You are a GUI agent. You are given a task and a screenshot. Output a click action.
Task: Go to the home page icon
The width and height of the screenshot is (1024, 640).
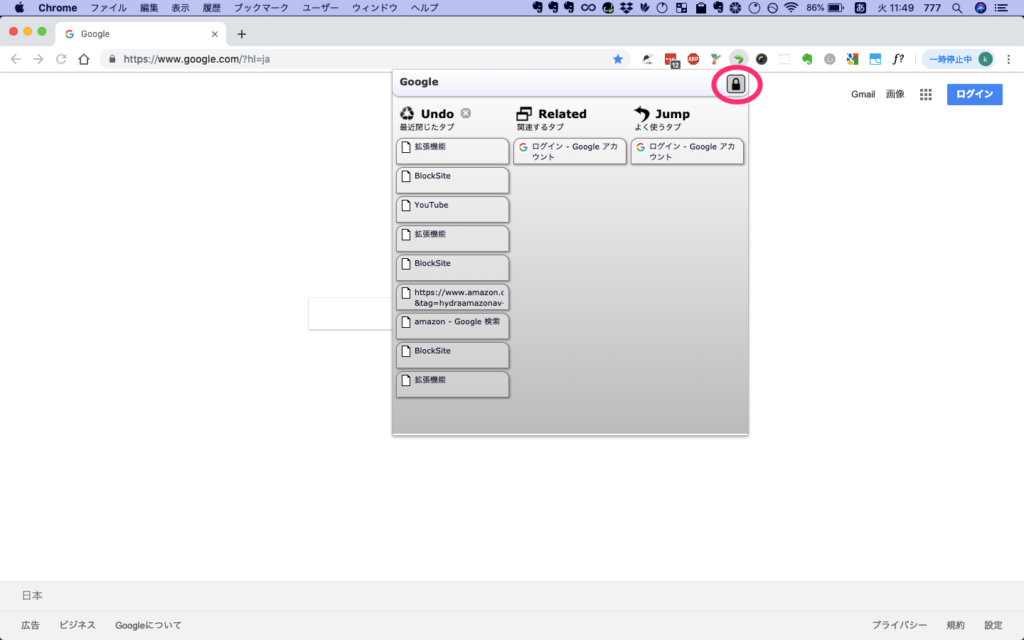[x=84, y=59]
